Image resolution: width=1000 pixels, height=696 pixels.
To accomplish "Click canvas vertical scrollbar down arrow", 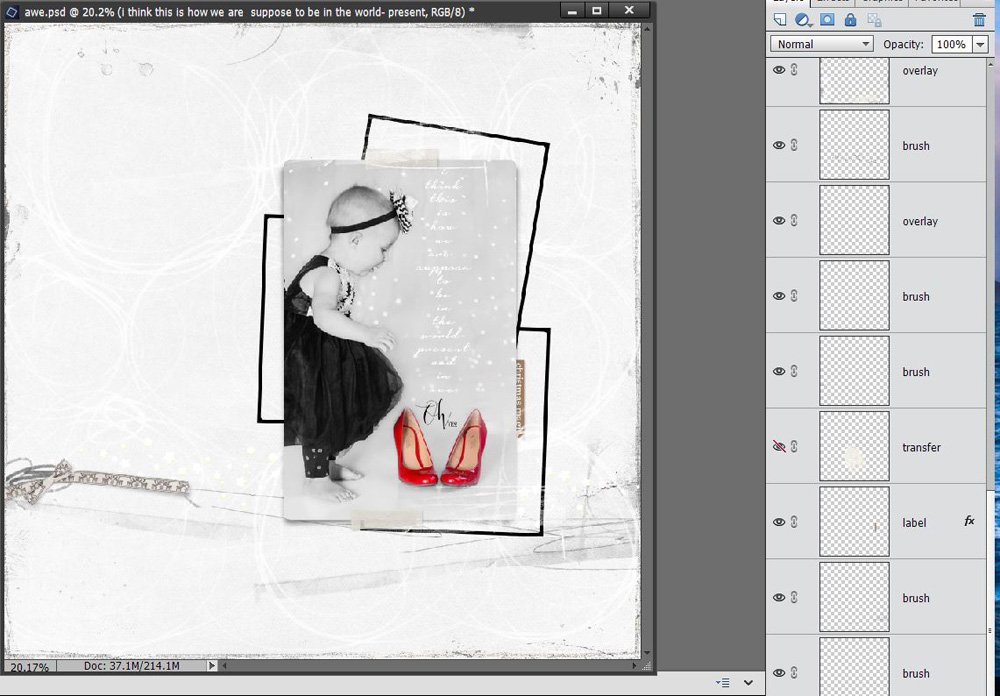I will tap(647, 653).
